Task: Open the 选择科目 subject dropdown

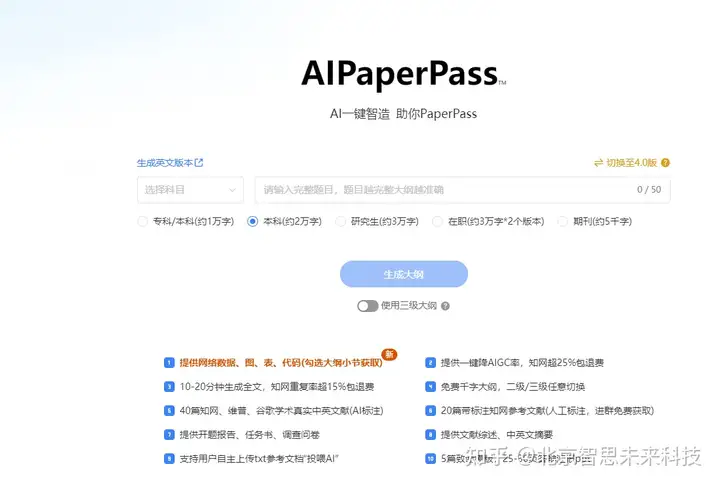Action: pyautogui.click(x=190, y=190)
